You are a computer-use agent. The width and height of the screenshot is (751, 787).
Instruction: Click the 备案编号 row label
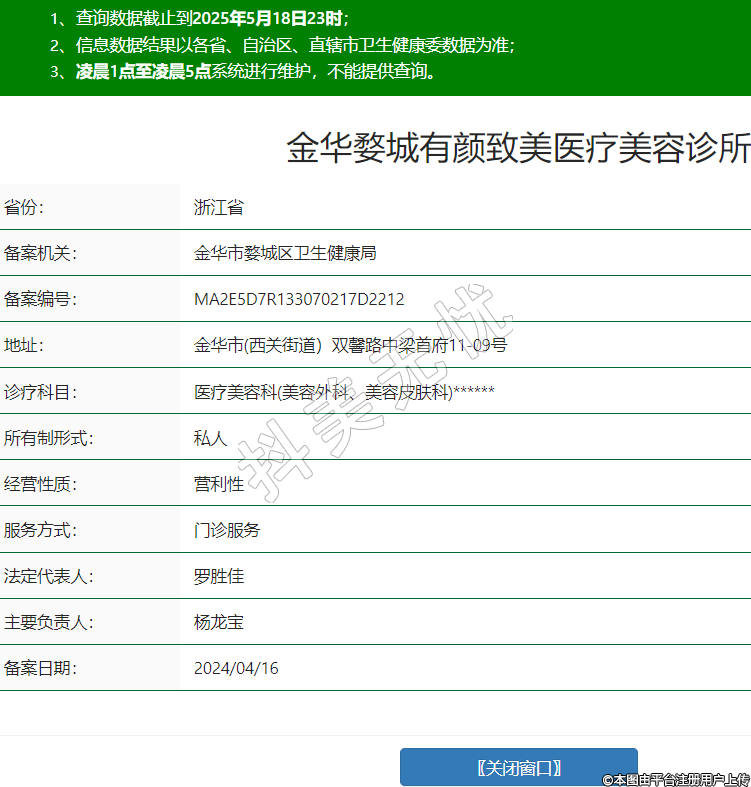[x=40, y=300]
